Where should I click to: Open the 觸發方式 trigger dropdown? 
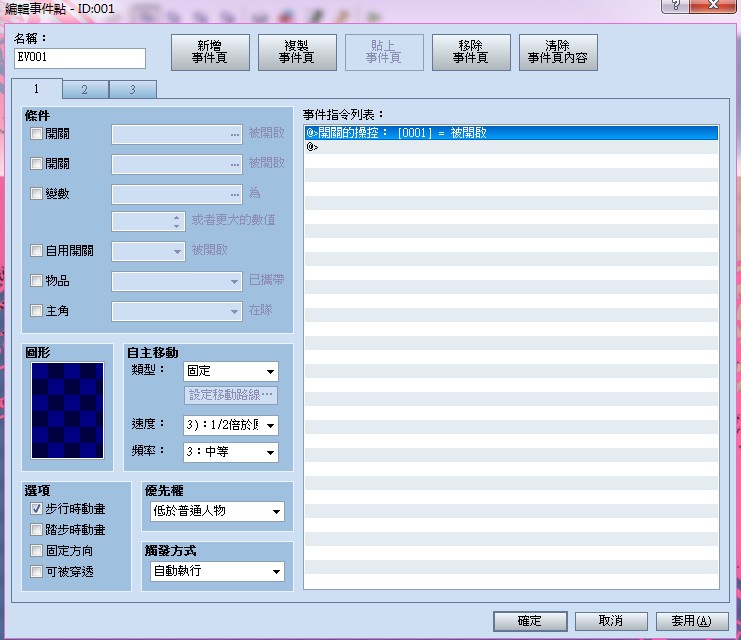tap(217, 571)
